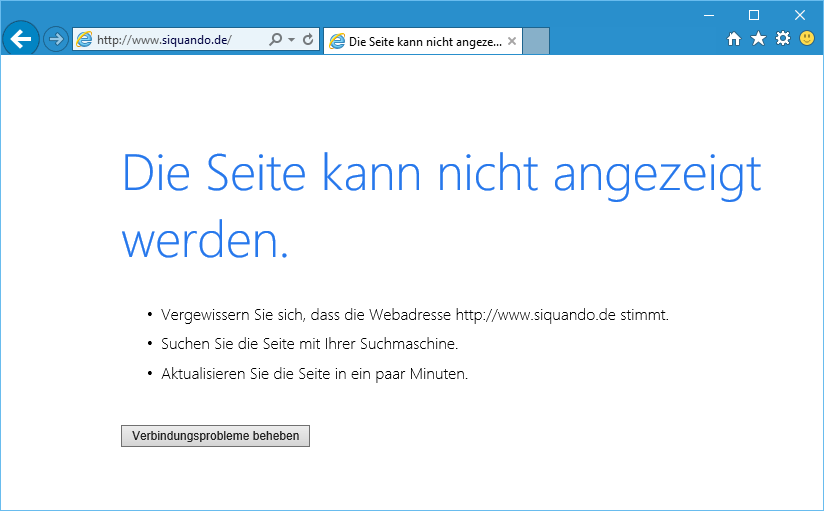Close the Internet Explorer window

point(799,15)
